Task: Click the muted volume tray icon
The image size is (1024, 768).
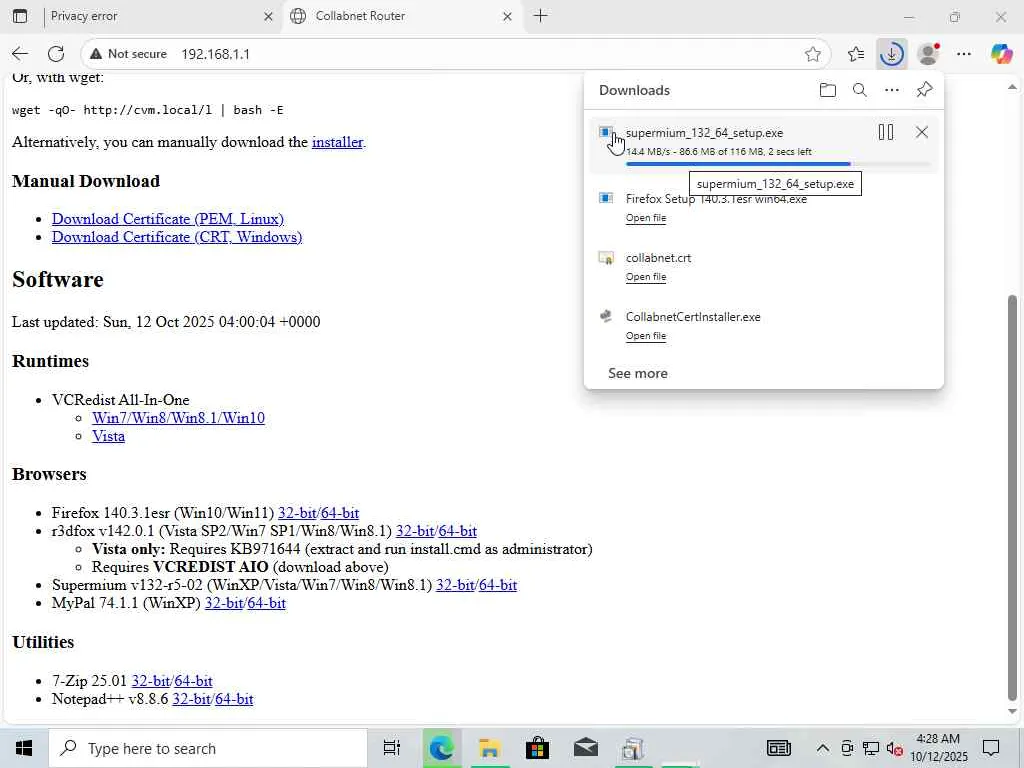Action: (x=895, y=749)
